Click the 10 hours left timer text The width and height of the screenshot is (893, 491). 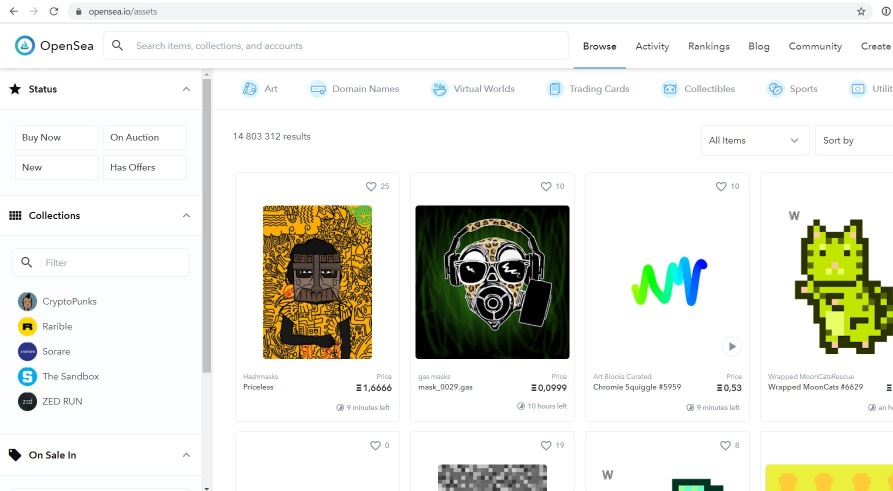pos(547,406)
